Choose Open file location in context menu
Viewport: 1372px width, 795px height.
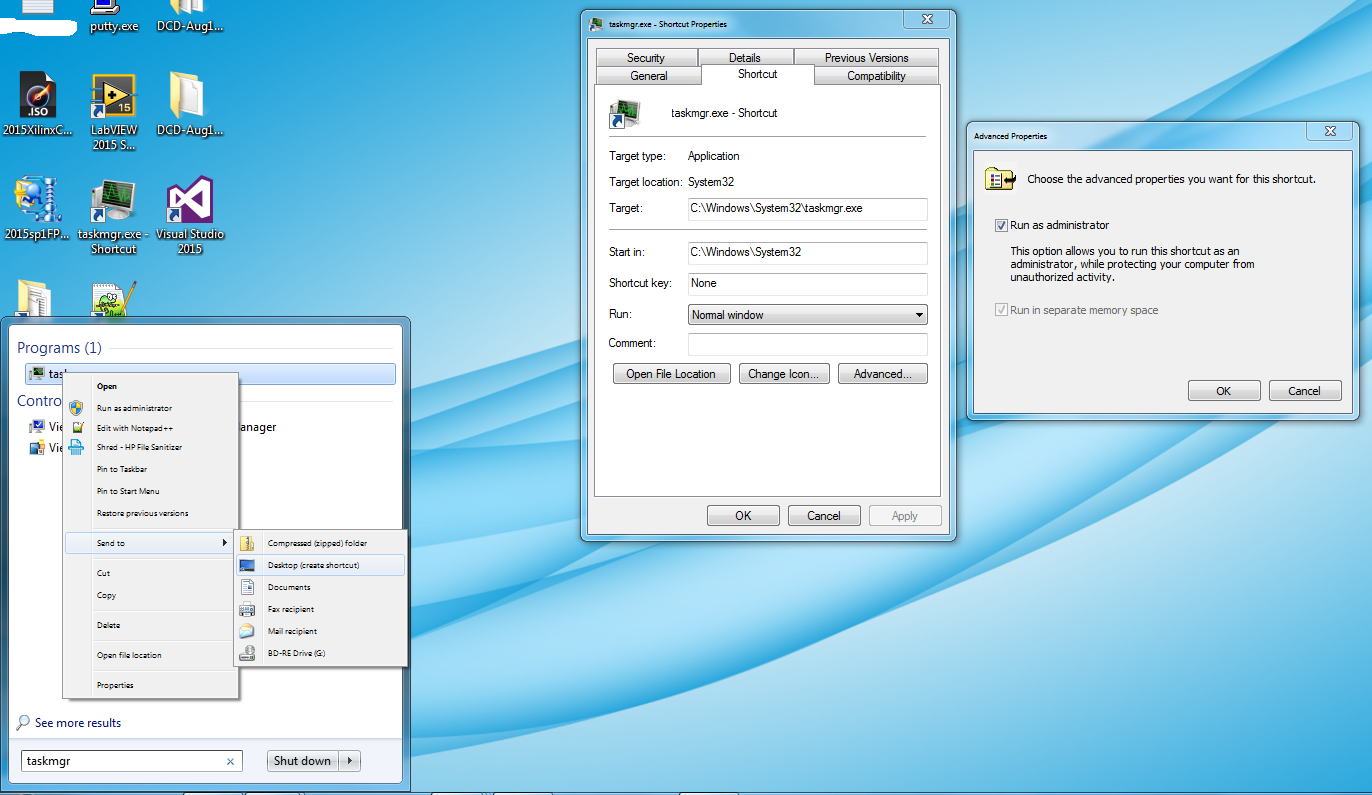[x=129, y=655]
